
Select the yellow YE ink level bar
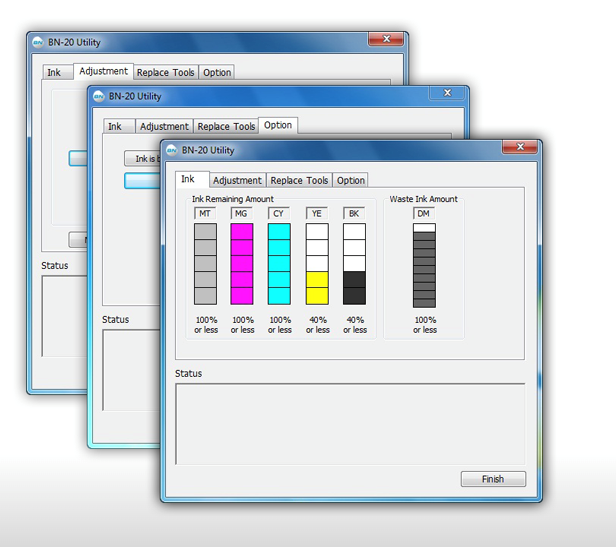[317, 263]
